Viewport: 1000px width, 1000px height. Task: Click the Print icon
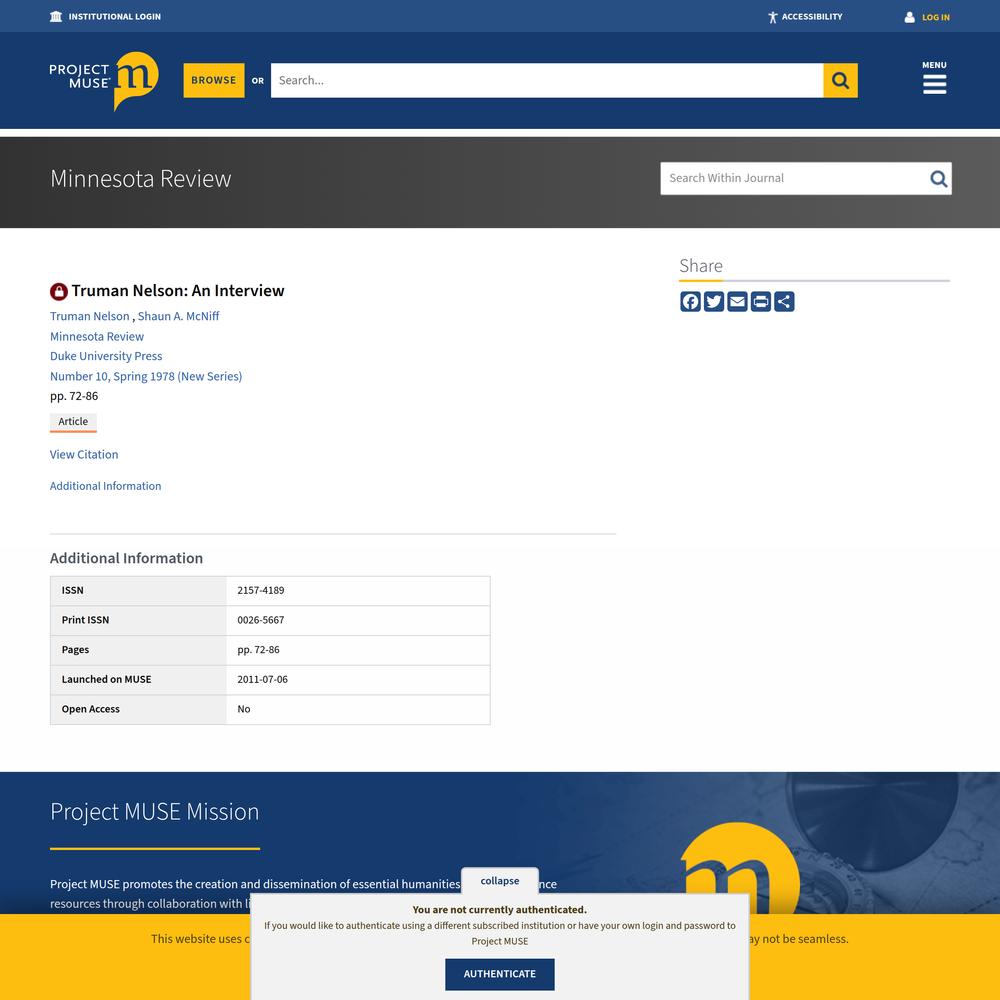pos(761,302)
